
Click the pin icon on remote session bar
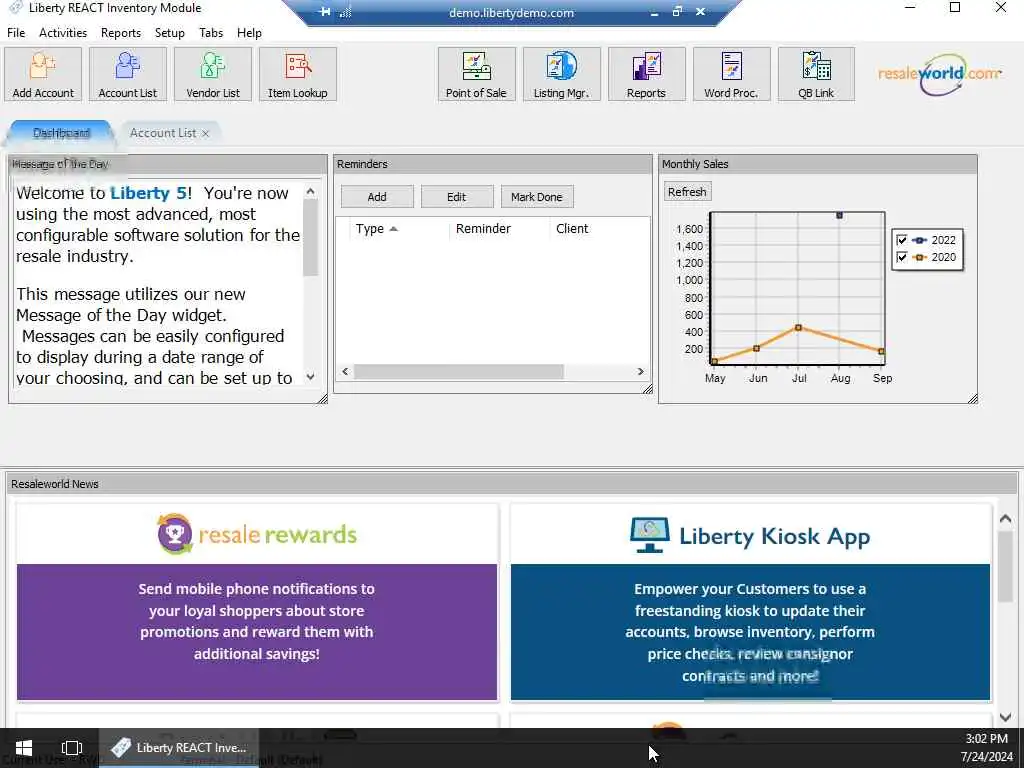click(325, 12)
